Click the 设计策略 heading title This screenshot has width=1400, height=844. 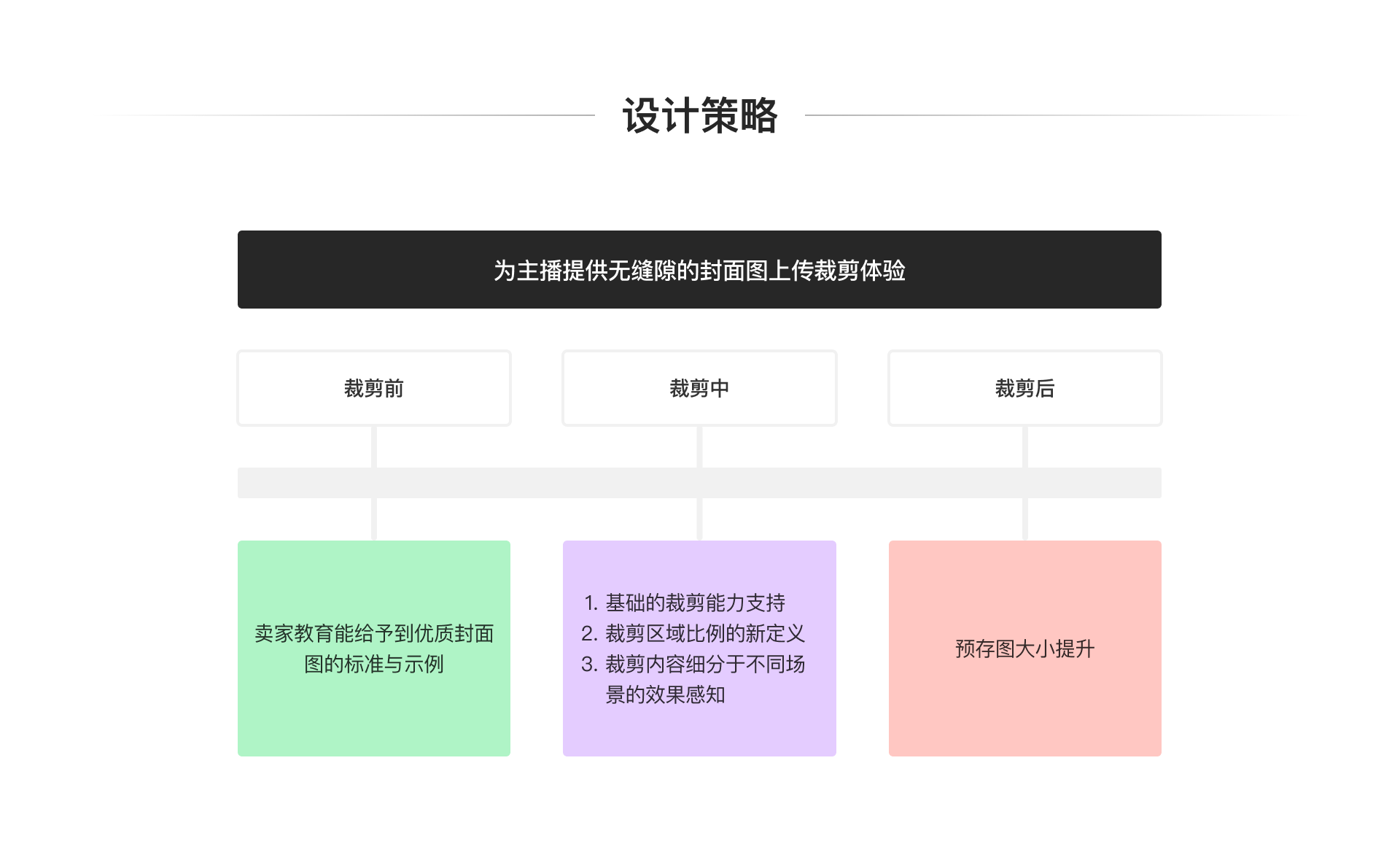tap(699, 115)
